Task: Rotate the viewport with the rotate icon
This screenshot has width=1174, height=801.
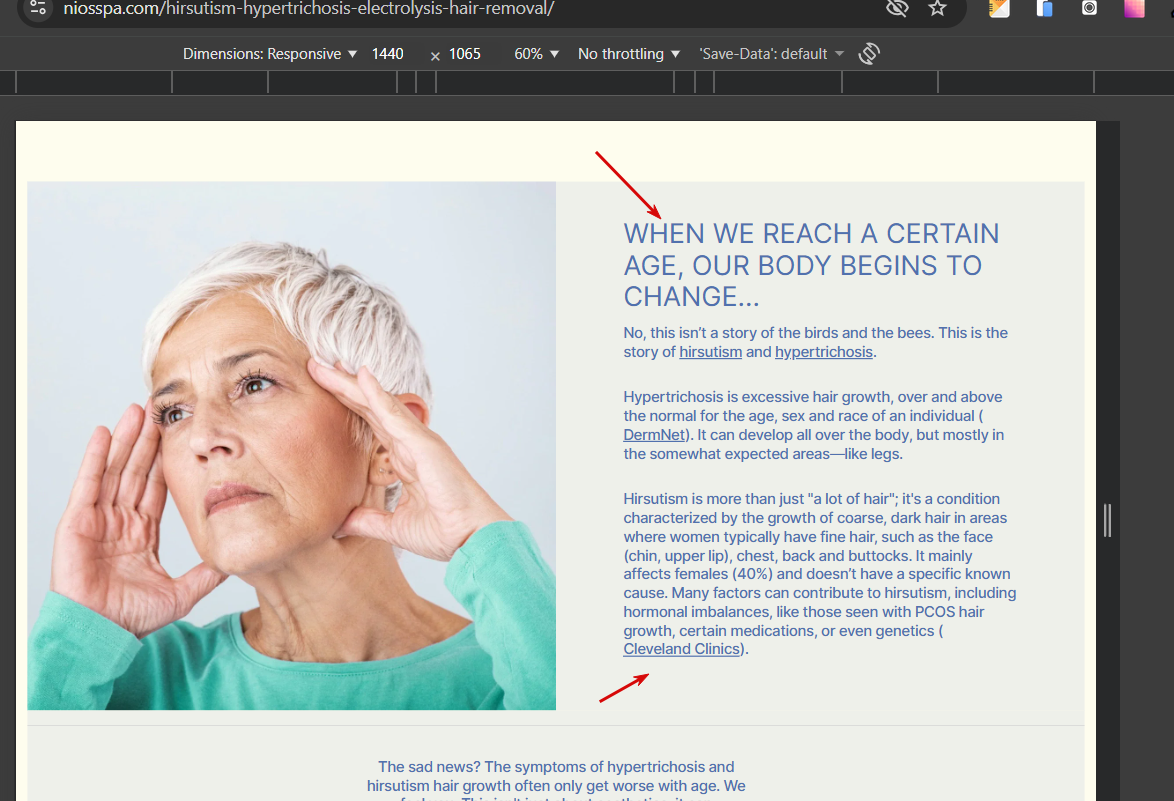Action: [x=869, y=54]
